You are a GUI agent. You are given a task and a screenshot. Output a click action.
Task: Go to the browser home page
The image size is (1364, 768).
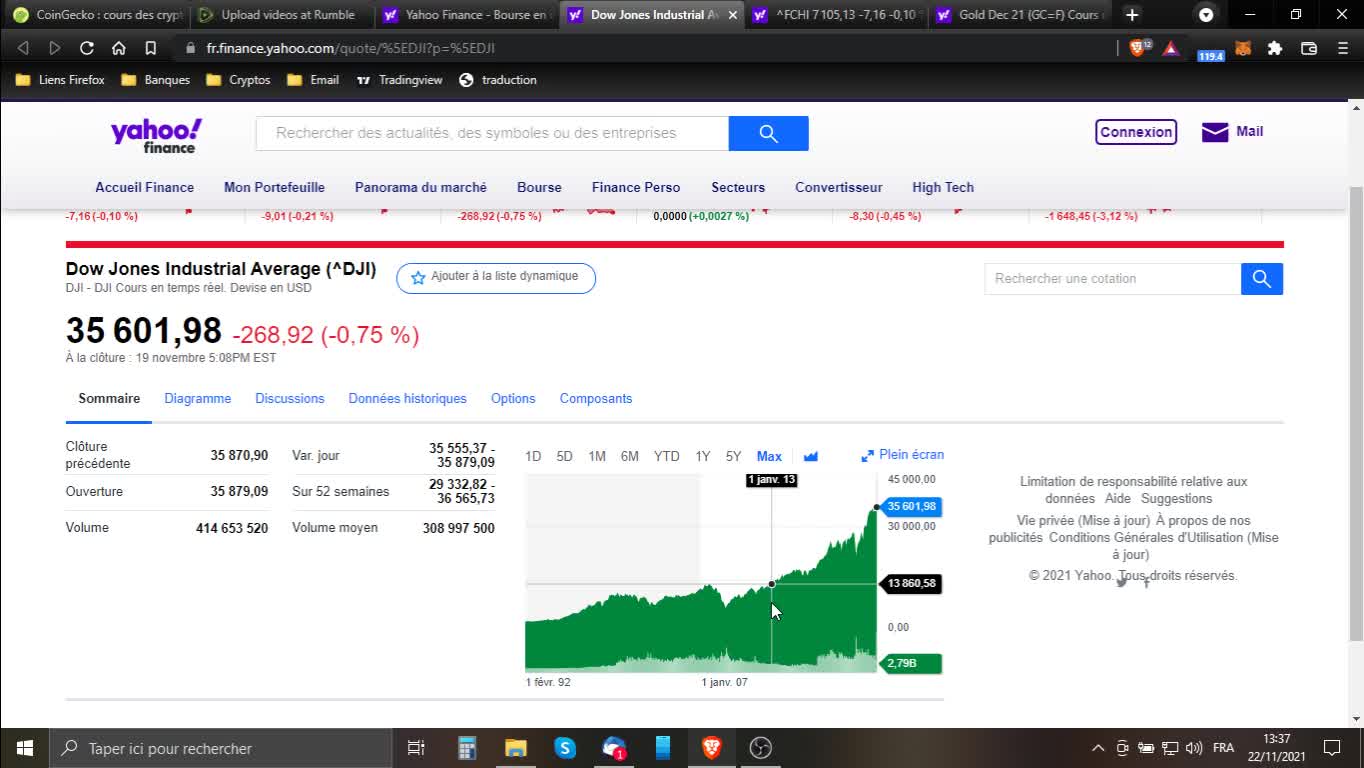(118, 48)
